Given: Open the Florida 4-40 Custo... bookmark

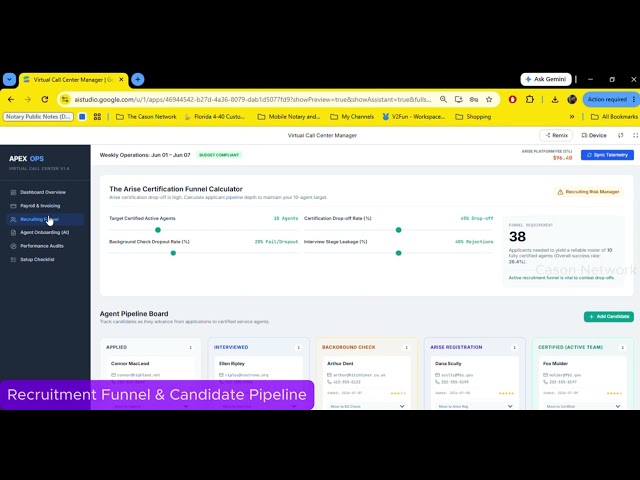Looking at the screenshot, I should tap(215, 117).
